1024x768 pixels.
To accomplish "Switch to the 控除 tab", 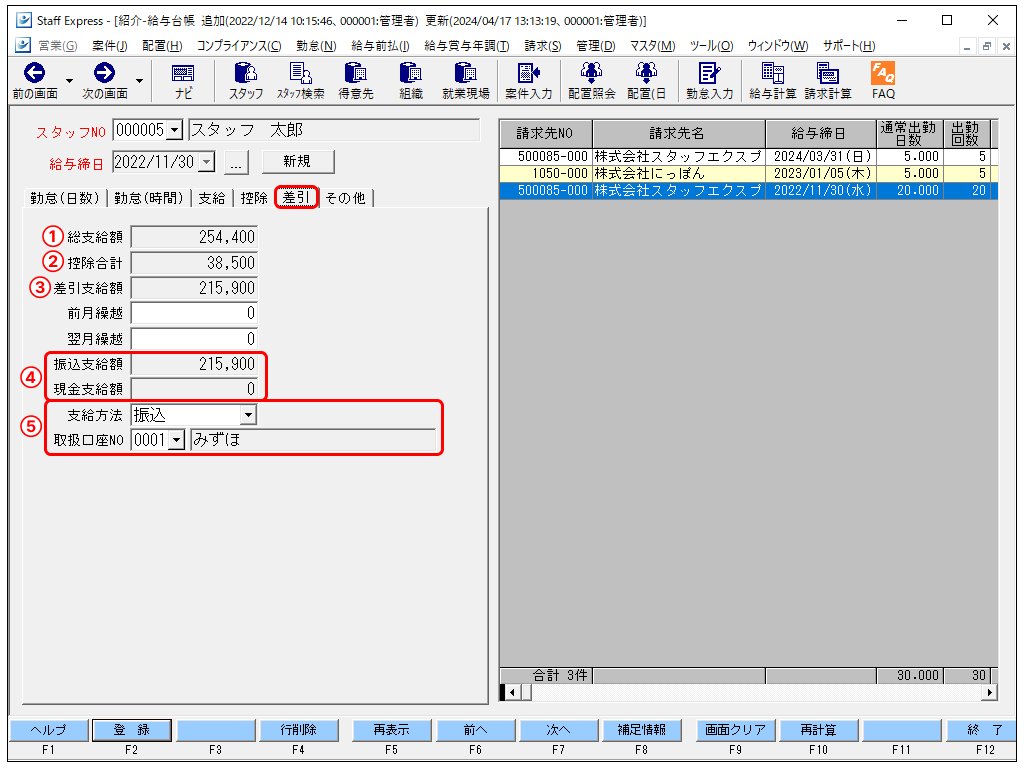I will 254,198.
